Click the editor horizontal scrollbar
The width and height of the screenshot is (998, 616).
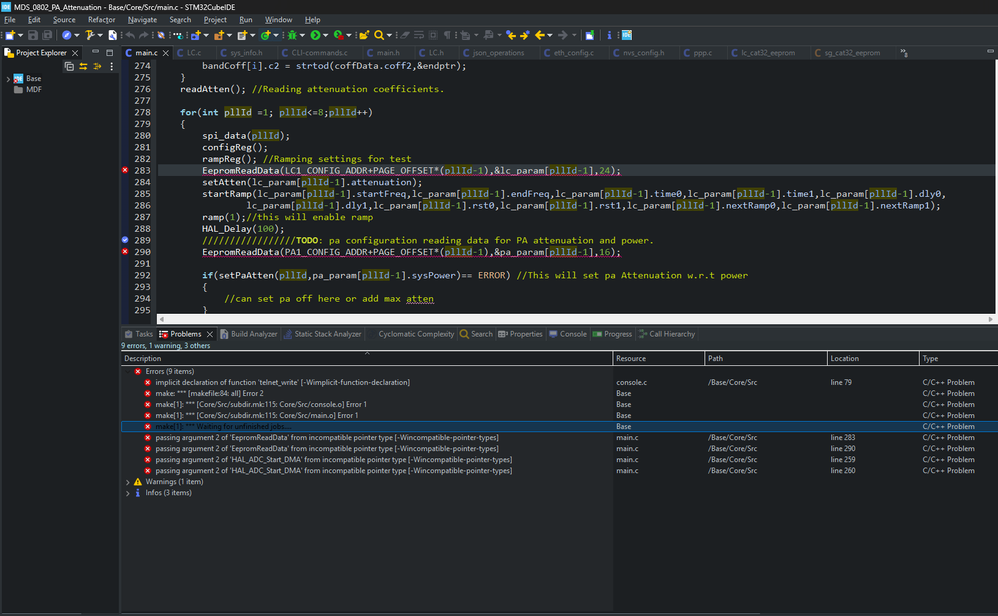point(575,319)
